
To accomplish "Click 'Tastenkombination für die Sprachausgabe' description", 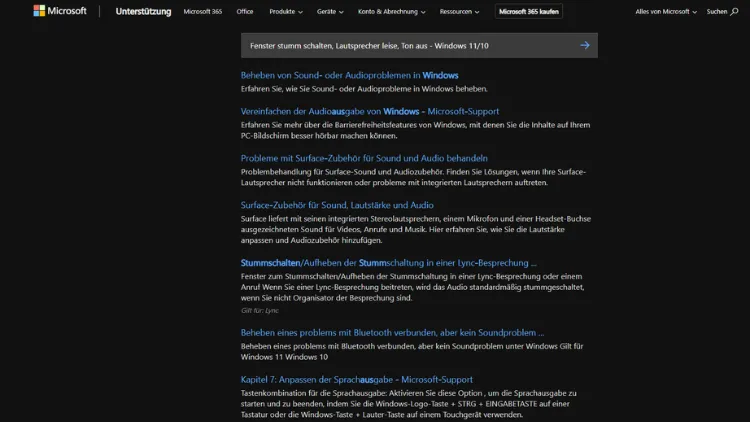I will (x=408, y=404).
